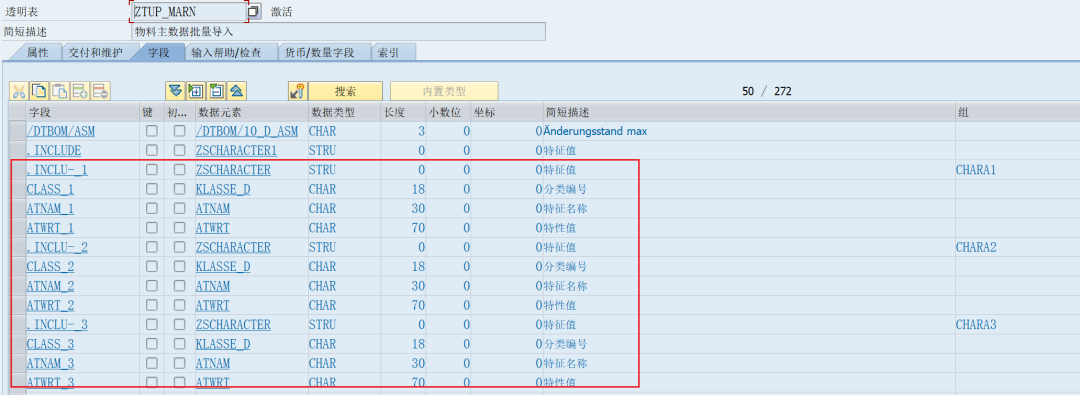Open the .INCLU-_3 field link
The width and height of the screenshot is (1080, 395).
[x=56, y=324]
